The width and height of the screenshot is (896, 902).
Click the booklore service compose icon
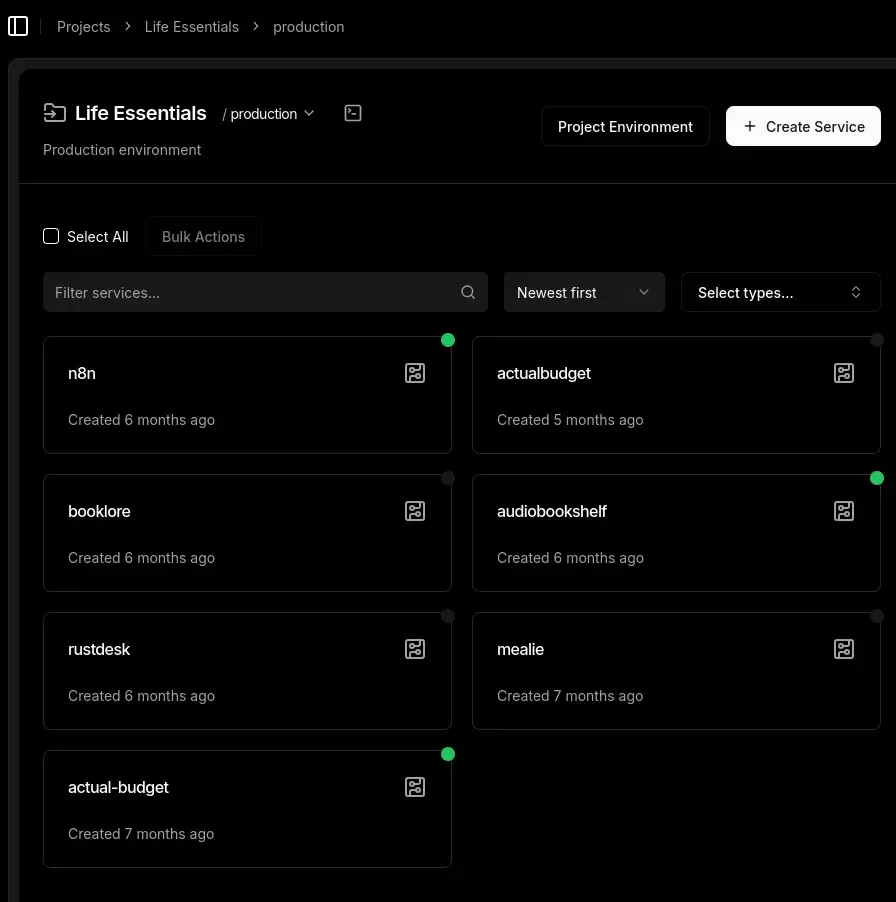(415, 511)
